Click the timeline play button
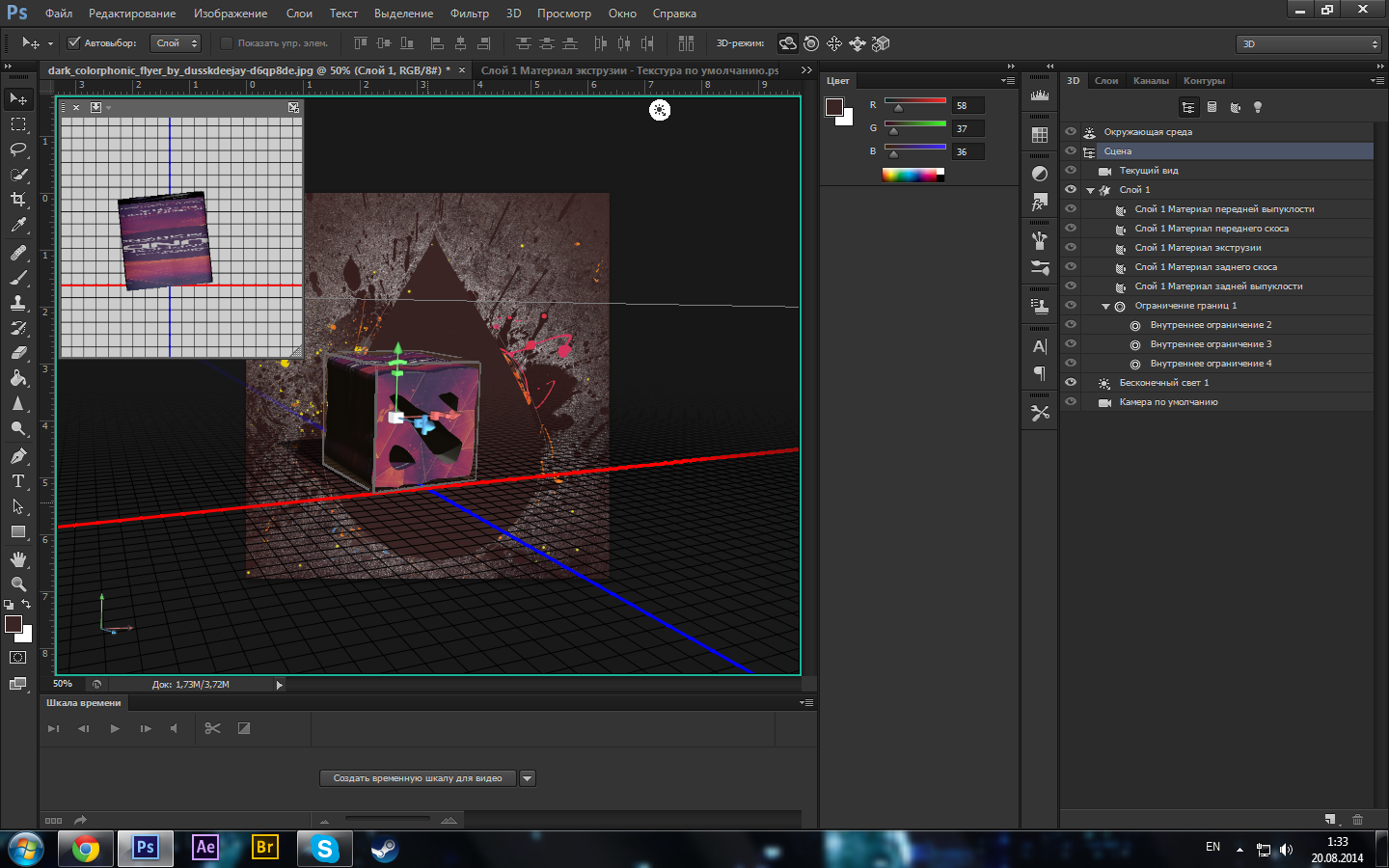The image size is (1389, 868). (x=115, y=728)
